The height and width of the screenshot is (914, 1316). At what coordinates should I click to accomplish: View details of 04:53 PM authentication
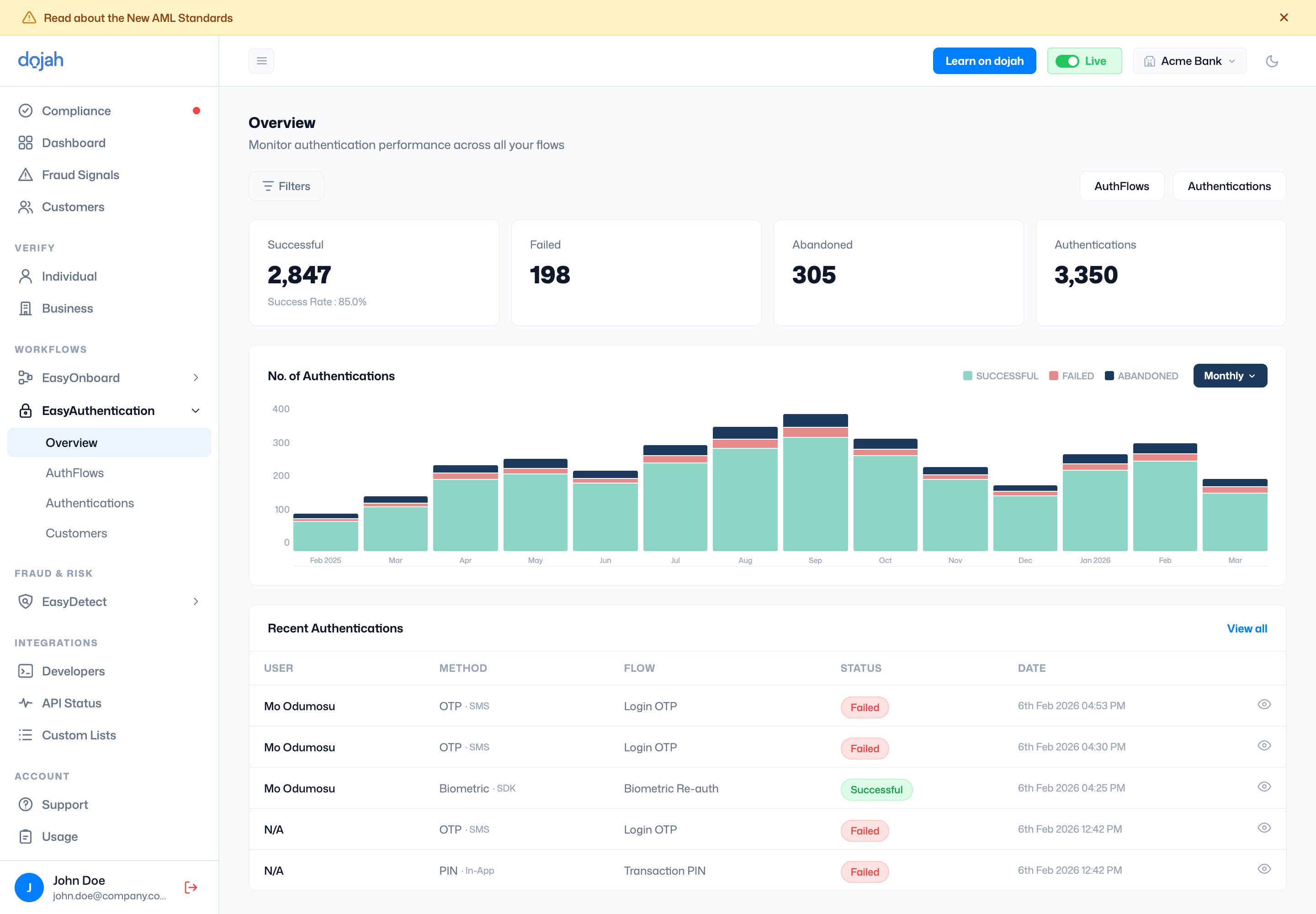coord(1264,704)
